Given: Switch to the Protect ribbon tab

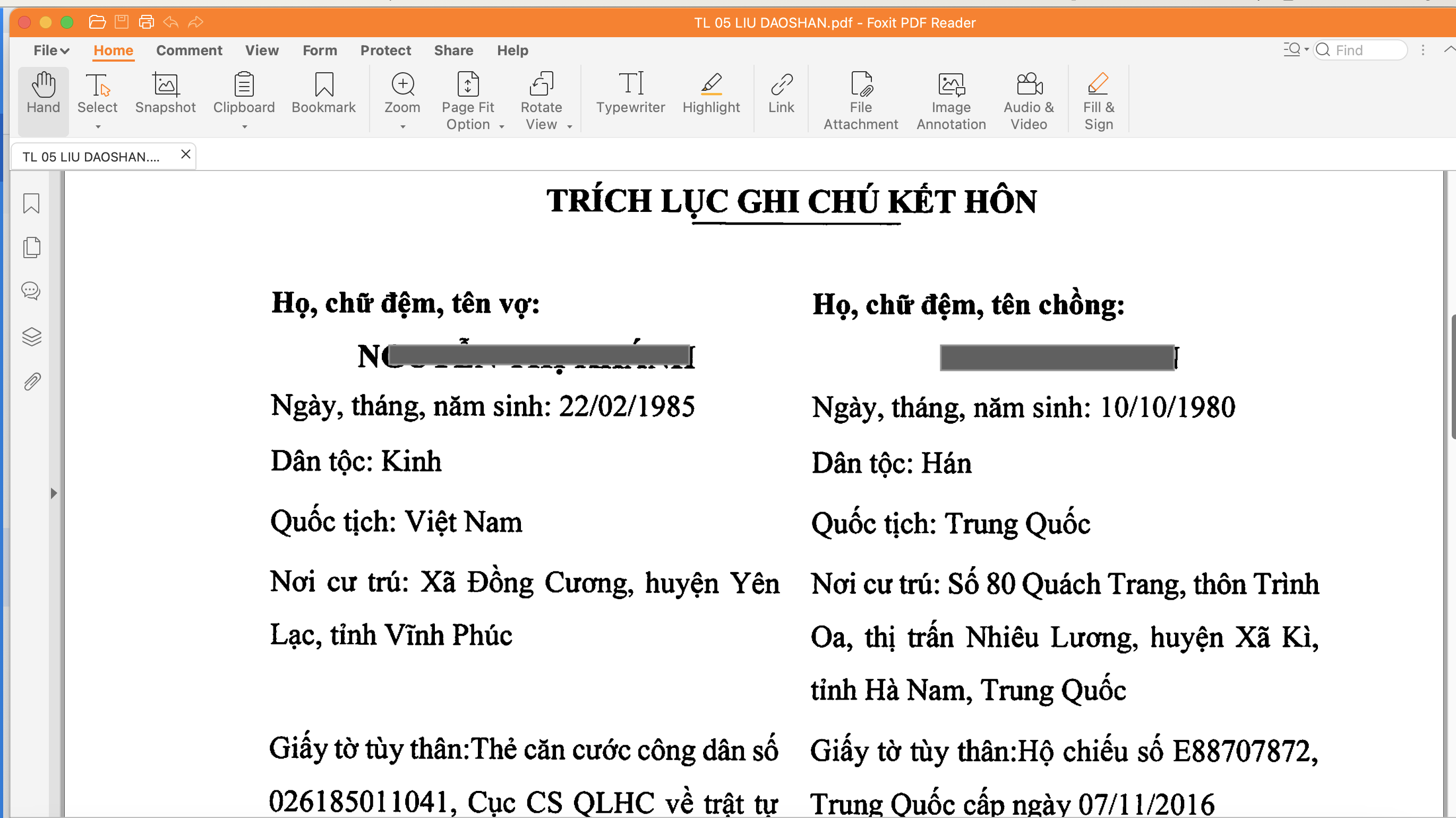Looking at the screenshot, I should (x=386, y=50).
